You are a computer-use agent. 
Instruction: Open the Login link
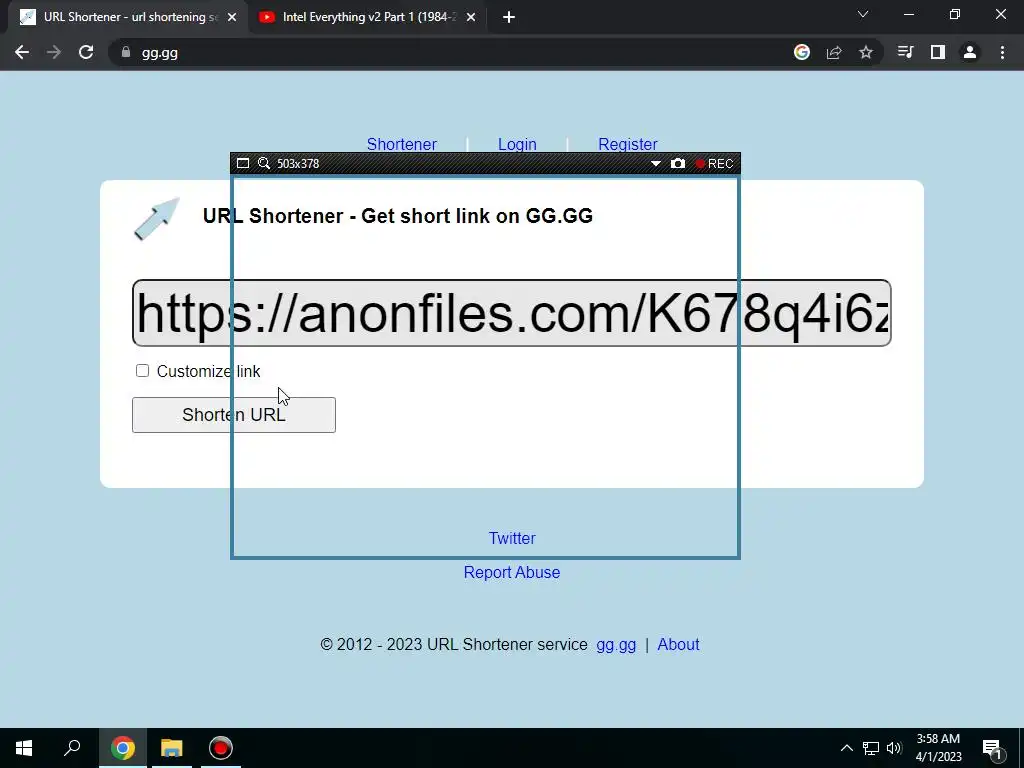(x=517, y=144)
